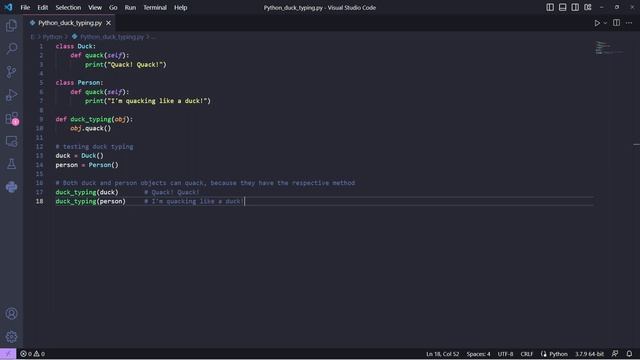The height and width of the screenshot is (360, 640).
Task: Open the Go menu
Action: point(113,7)
